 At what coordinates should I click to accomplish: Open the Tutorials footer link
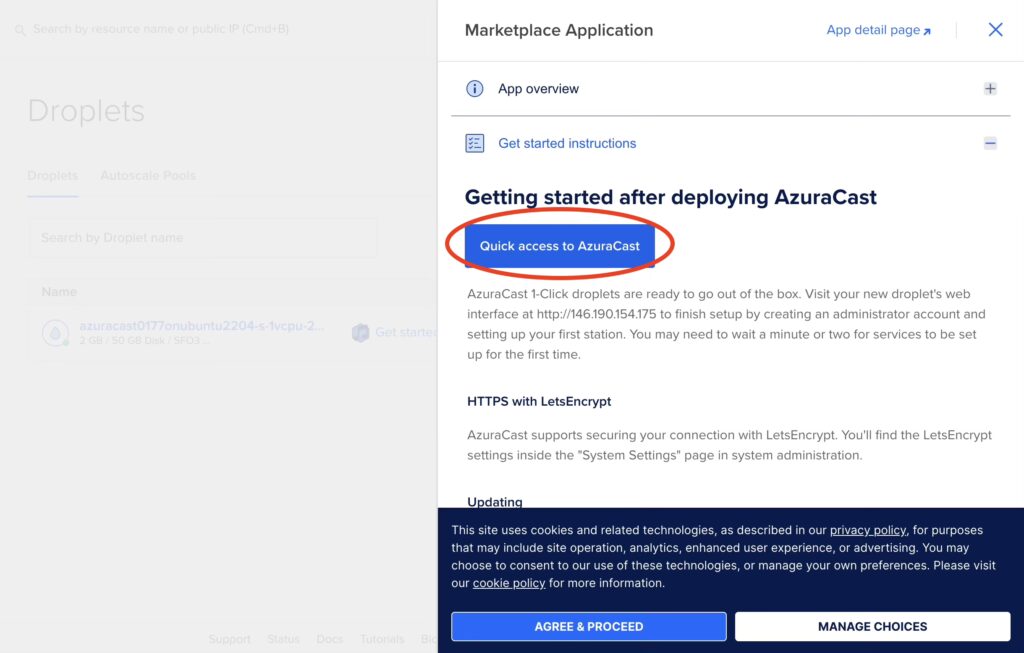(x=382, y=639)
